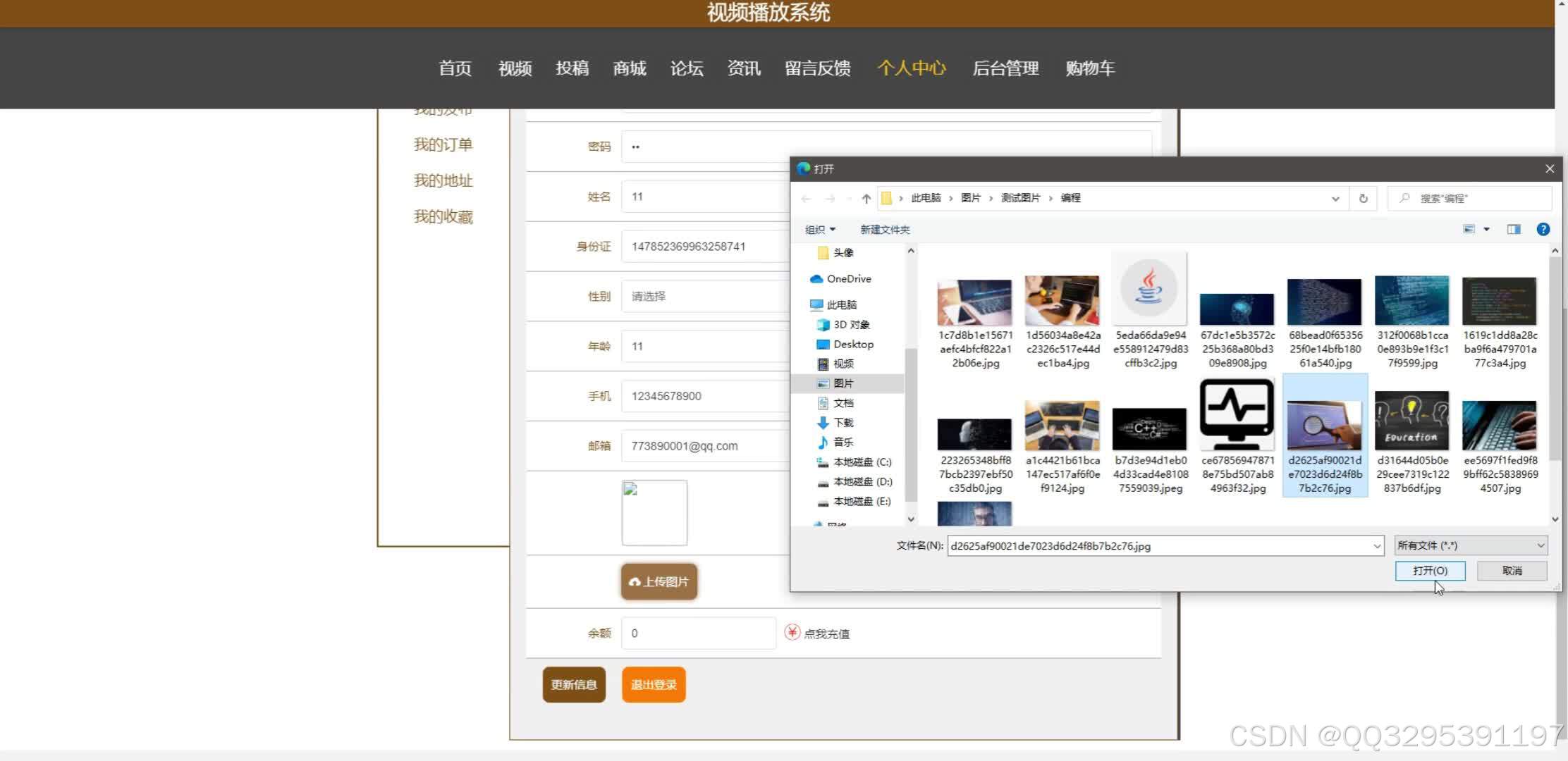Click 新建文件夹 in dialog toolbar
The width and height of the screenshot is (1568, 761).
(x=885, y=230)
